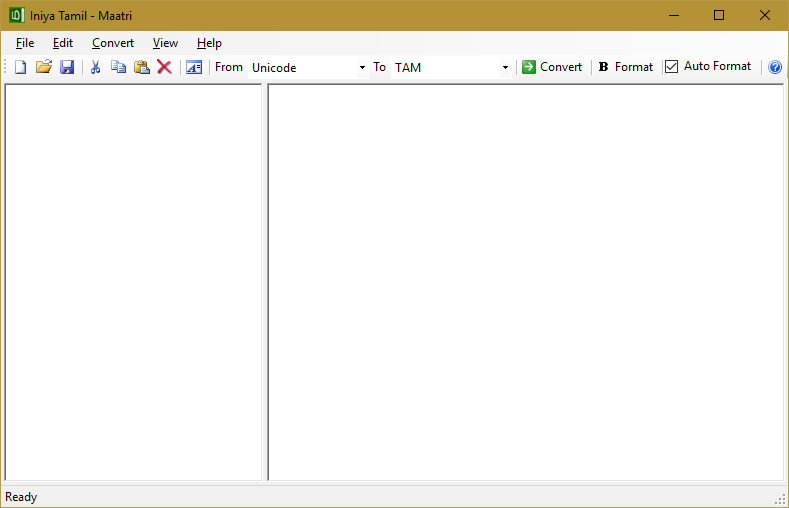Save using the floppy disk icon
The width and height of the screenshot is (789, 508).
67,67
